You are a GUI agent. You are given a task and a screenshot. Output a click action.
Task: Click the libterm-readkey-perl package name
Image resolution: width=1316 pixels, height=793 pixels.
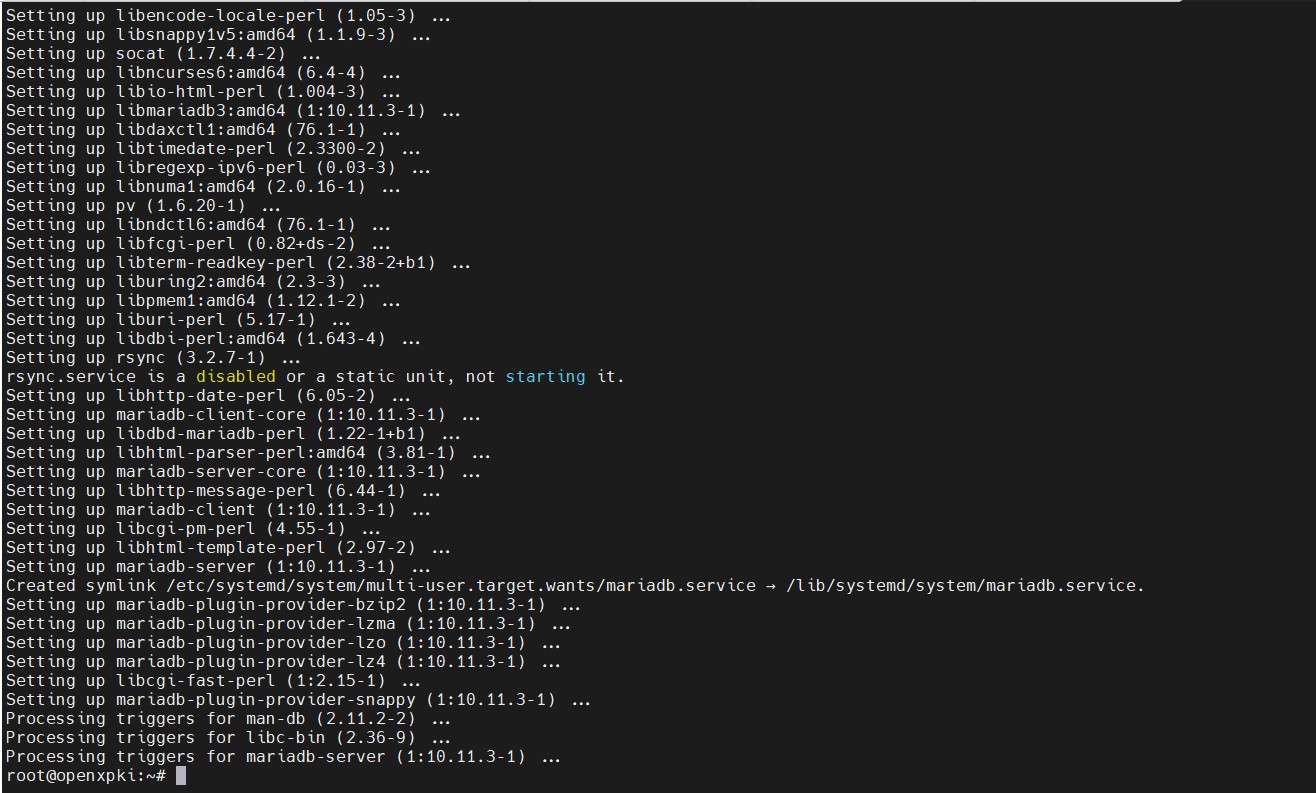point(215,263)
